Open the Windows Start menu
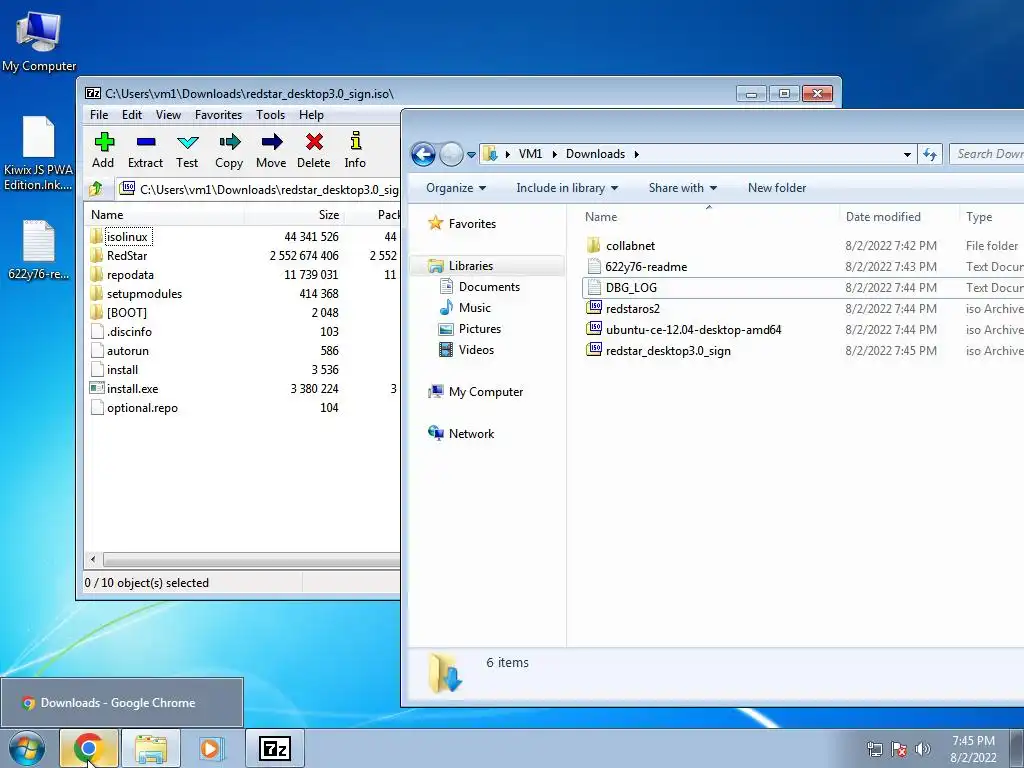This screenshot has height=768, width=1024. (27, 748)
